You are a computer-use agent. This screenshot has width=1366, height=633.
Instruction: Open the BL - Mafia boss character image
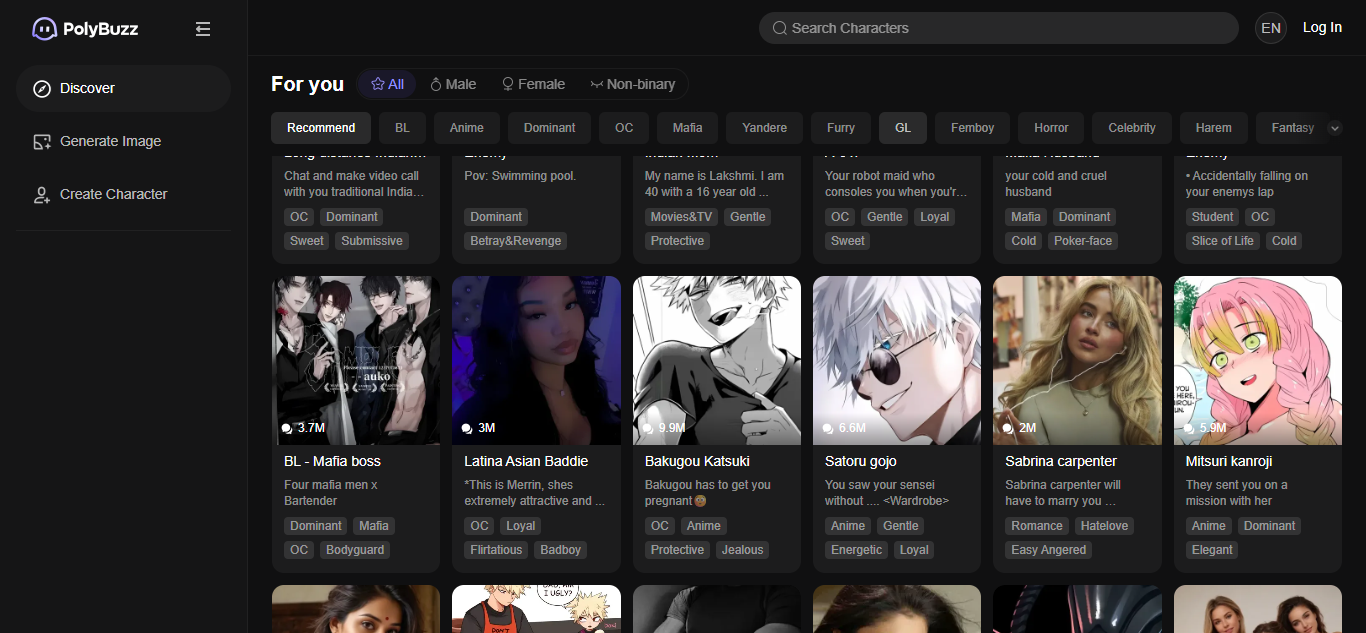coord(356,360)
